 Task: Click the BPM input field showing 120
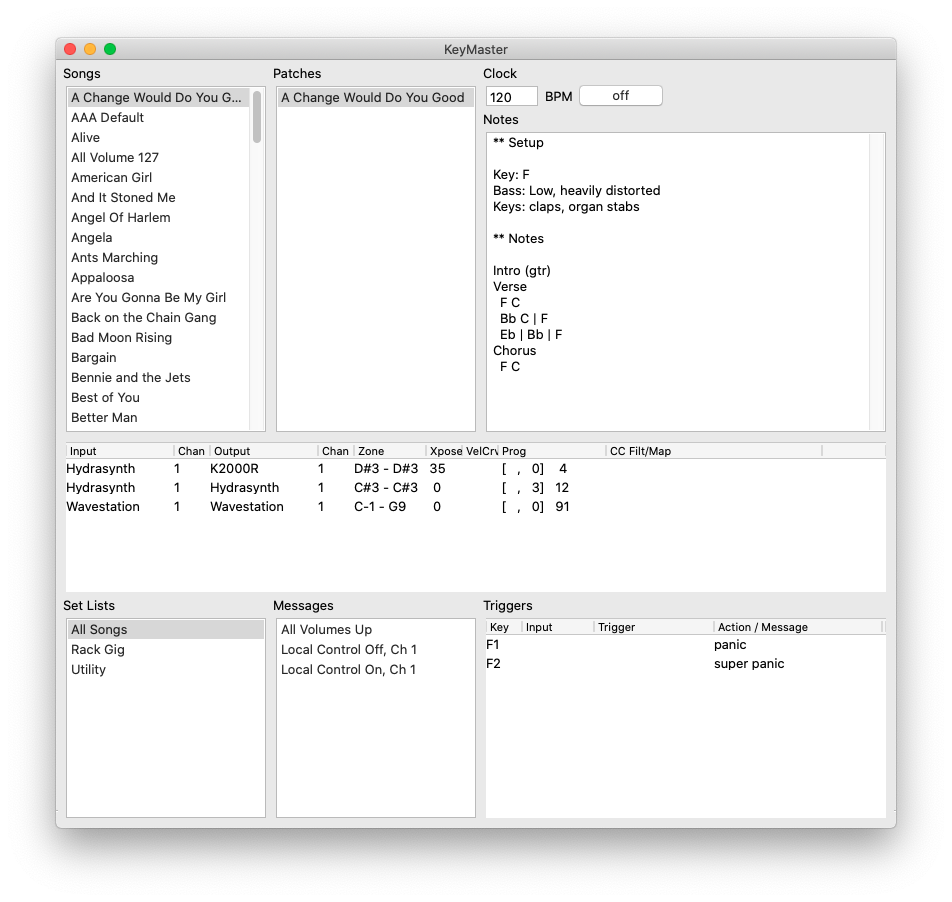[x=511, y=97]
